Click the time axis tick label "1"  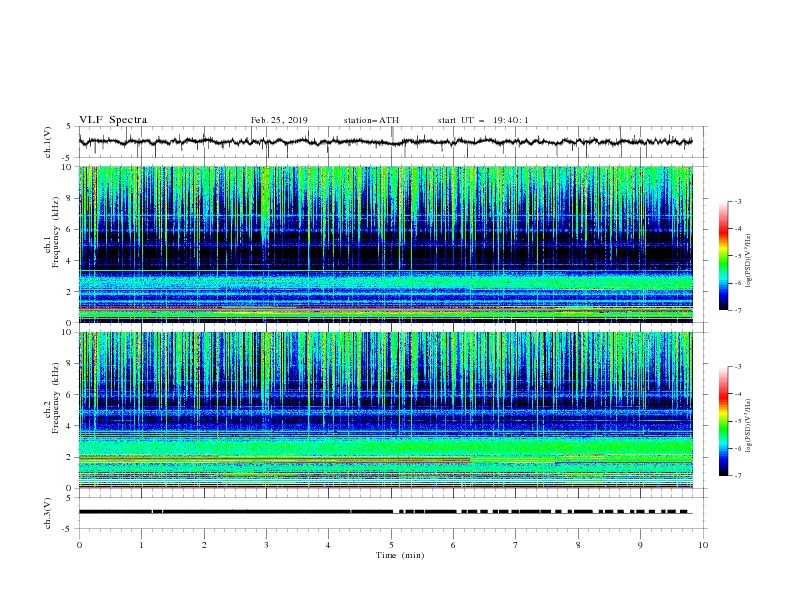click(x=141, y=545)
